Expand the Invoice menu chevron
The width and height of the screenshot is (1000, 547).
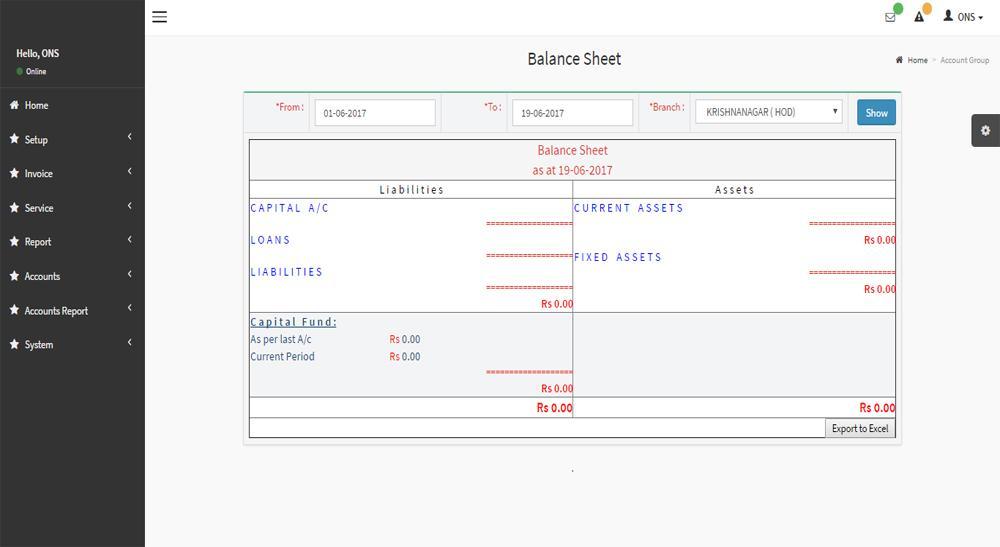pos(129,171)
